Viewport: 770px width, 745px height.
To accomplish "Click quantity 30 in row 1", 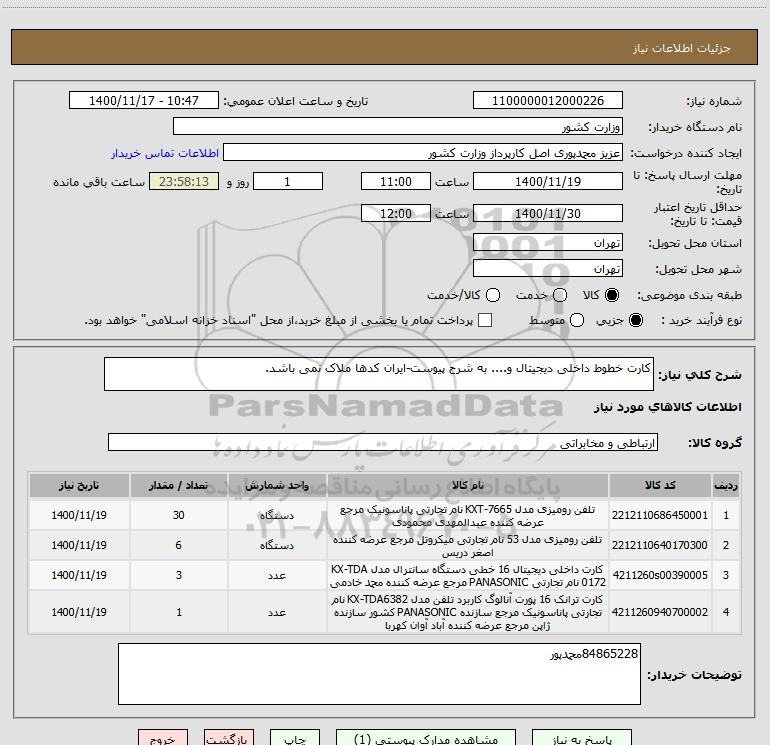I will click(x=178, y=515).
